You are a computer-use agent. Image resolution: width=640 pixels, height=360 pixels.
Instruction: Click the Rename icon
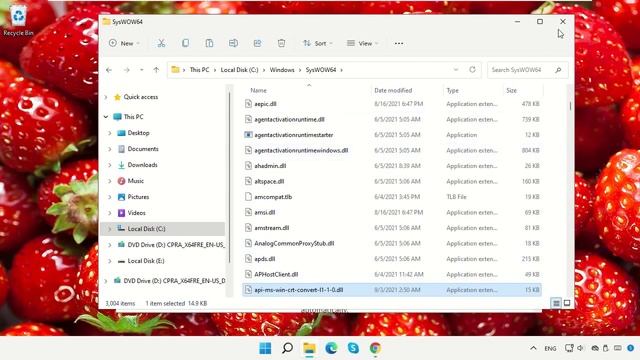[x=233, y=43]
